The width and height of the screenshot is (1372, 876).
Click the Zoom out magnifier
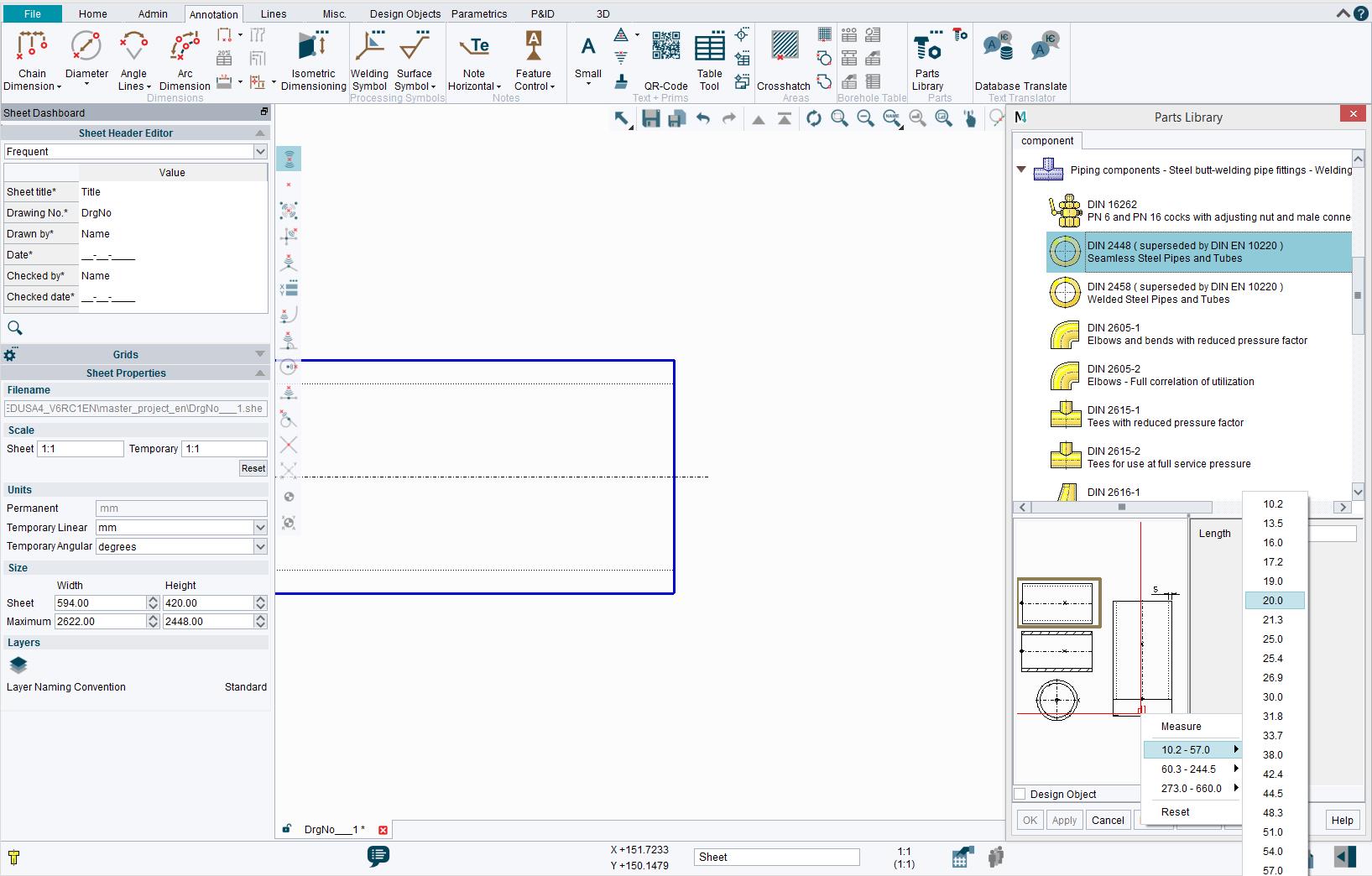(x=865, y=118)
